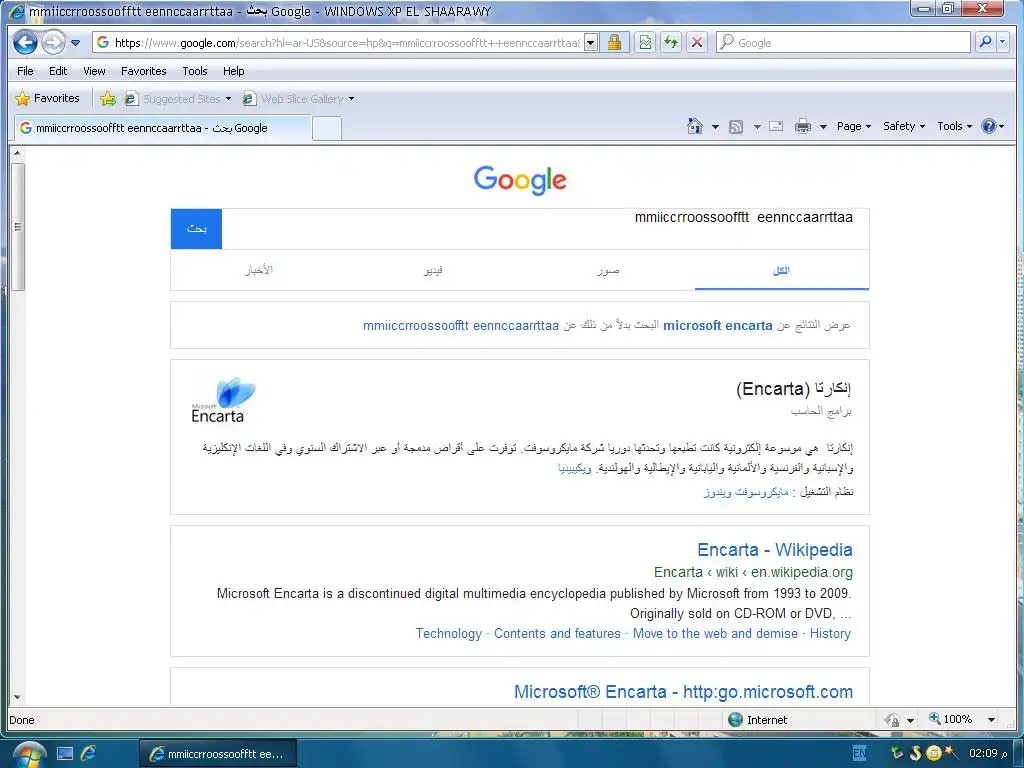Open the Microsoft® Encarta go.microsoft.com result
The width and height of the screenshot is (1024, 768).
[x=683, y=692]
